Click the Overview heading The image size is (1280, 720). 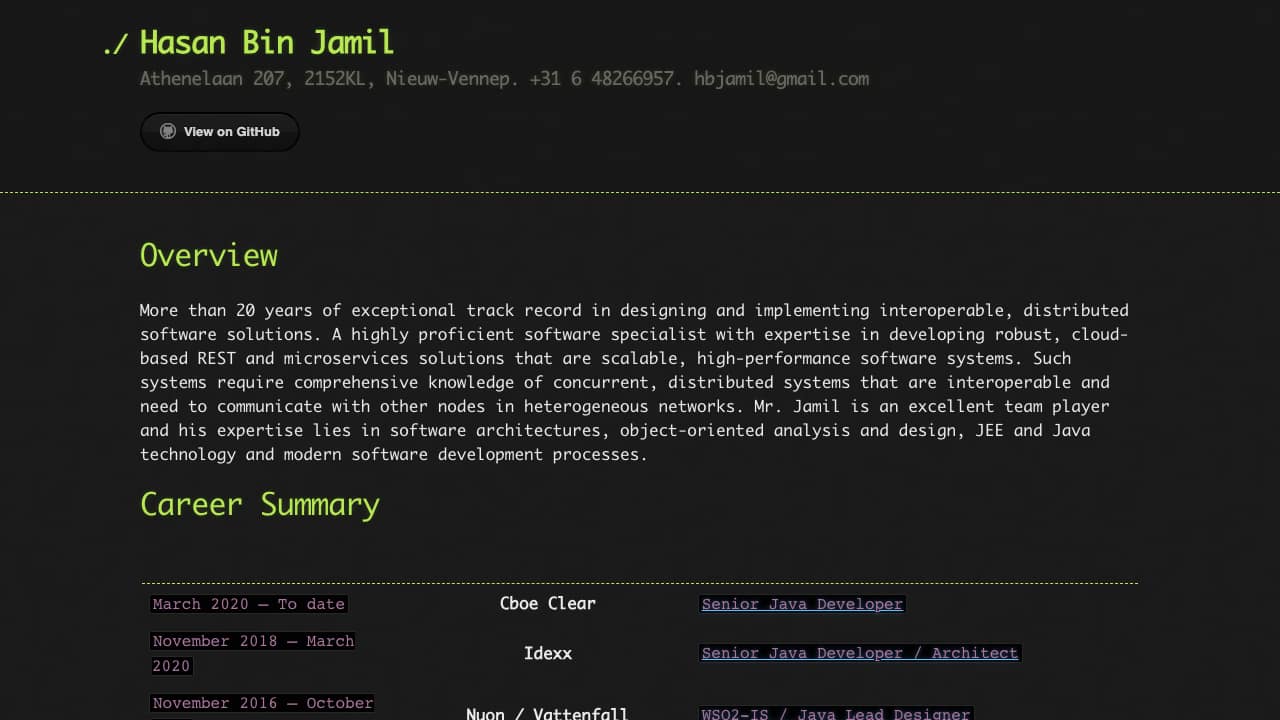pos(208,255)
